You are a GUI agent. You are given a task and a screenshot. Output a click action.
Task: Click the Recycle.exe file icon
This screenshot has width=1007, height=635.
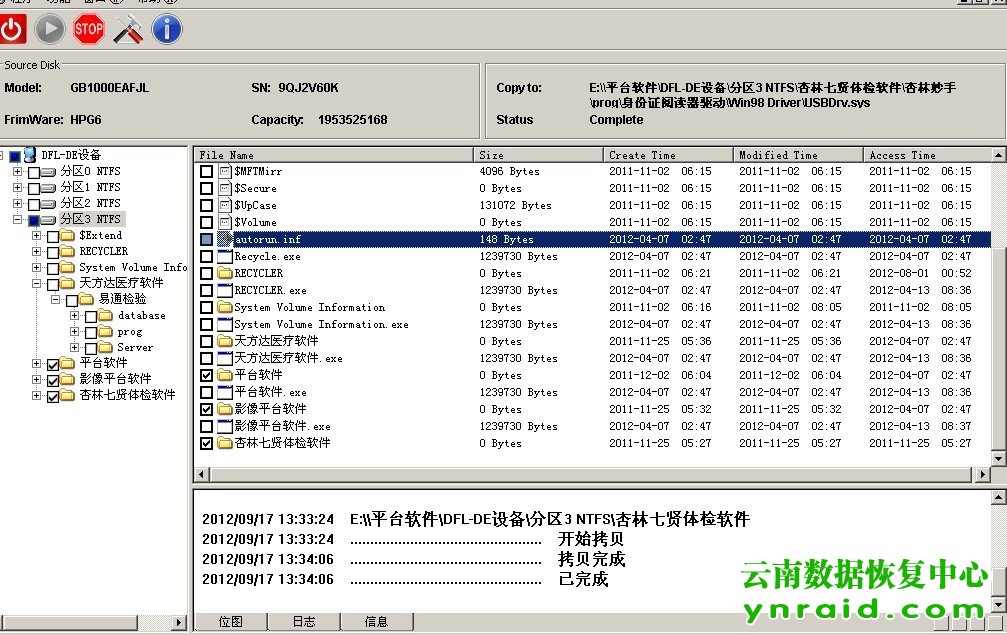(x=225, y=257)
